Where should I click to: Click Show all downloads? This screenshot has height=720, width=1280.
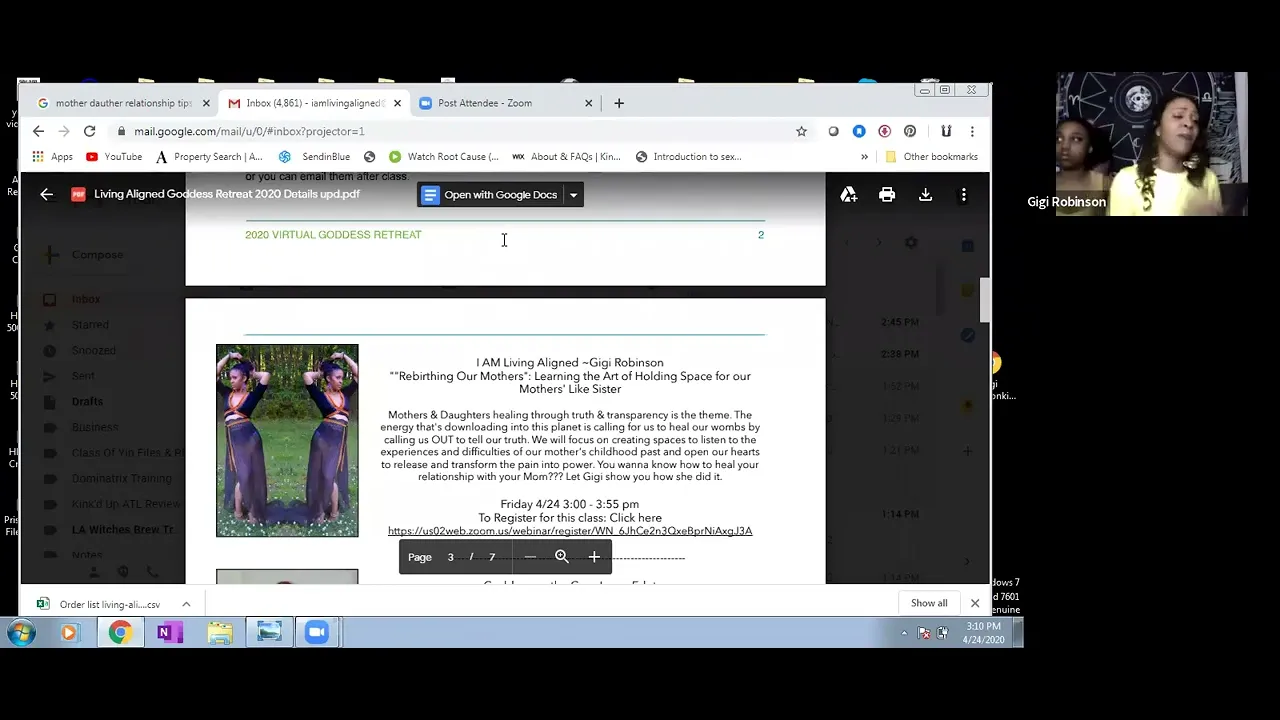coord(929,603)
